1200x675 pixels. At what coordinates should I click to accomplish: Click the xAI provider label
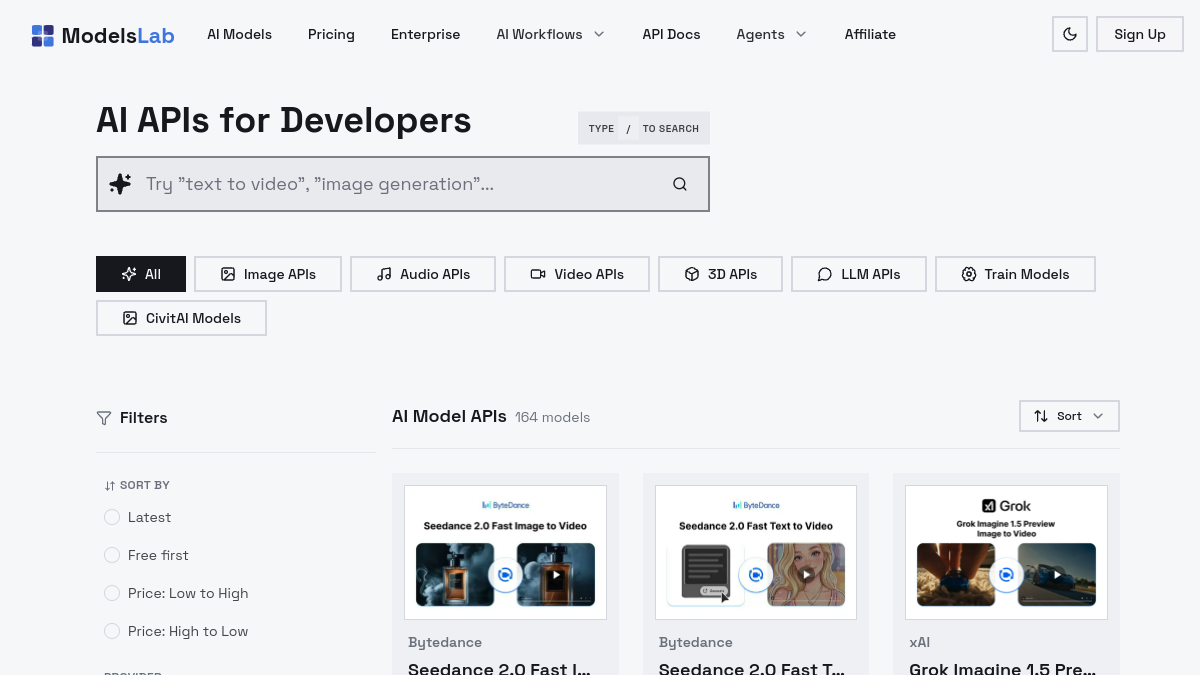(x=920, y=642)
